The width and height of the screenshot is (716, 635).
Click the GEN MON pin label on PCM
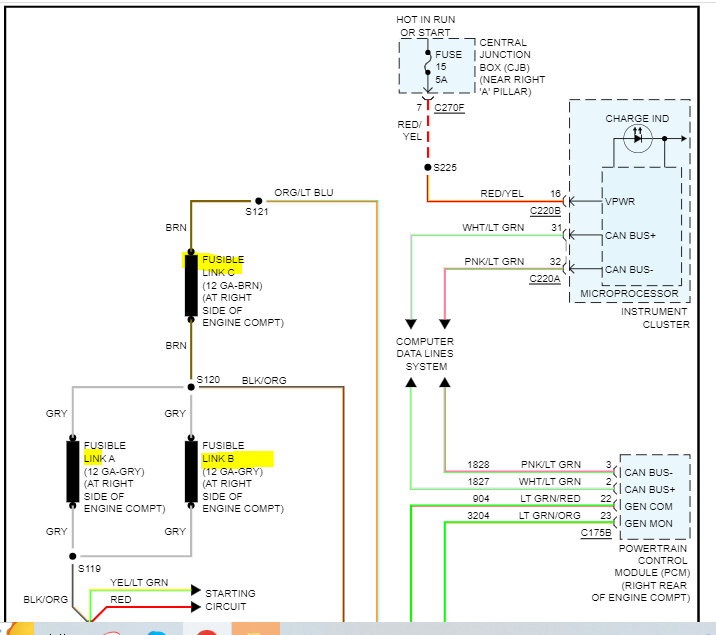coord(648,524)
